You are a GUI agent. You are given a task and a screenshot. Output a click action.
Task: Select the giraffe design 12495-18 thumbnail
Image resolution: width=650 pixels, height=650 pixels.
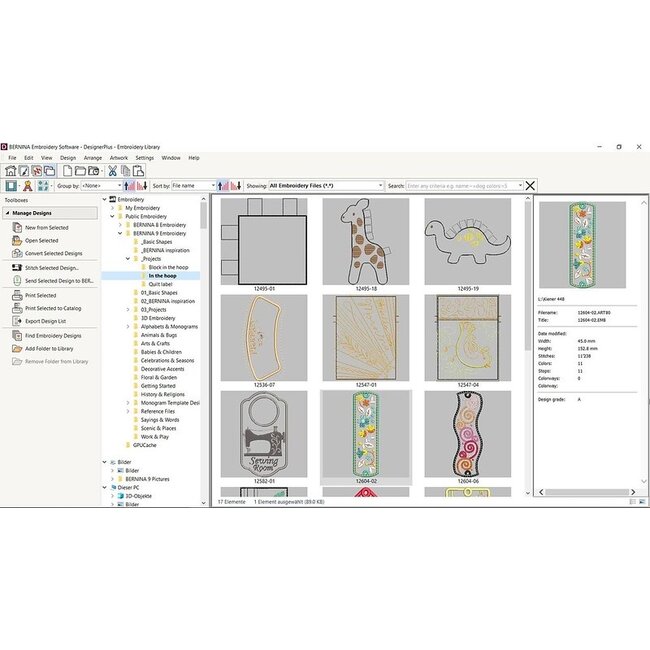click(366, 241)
